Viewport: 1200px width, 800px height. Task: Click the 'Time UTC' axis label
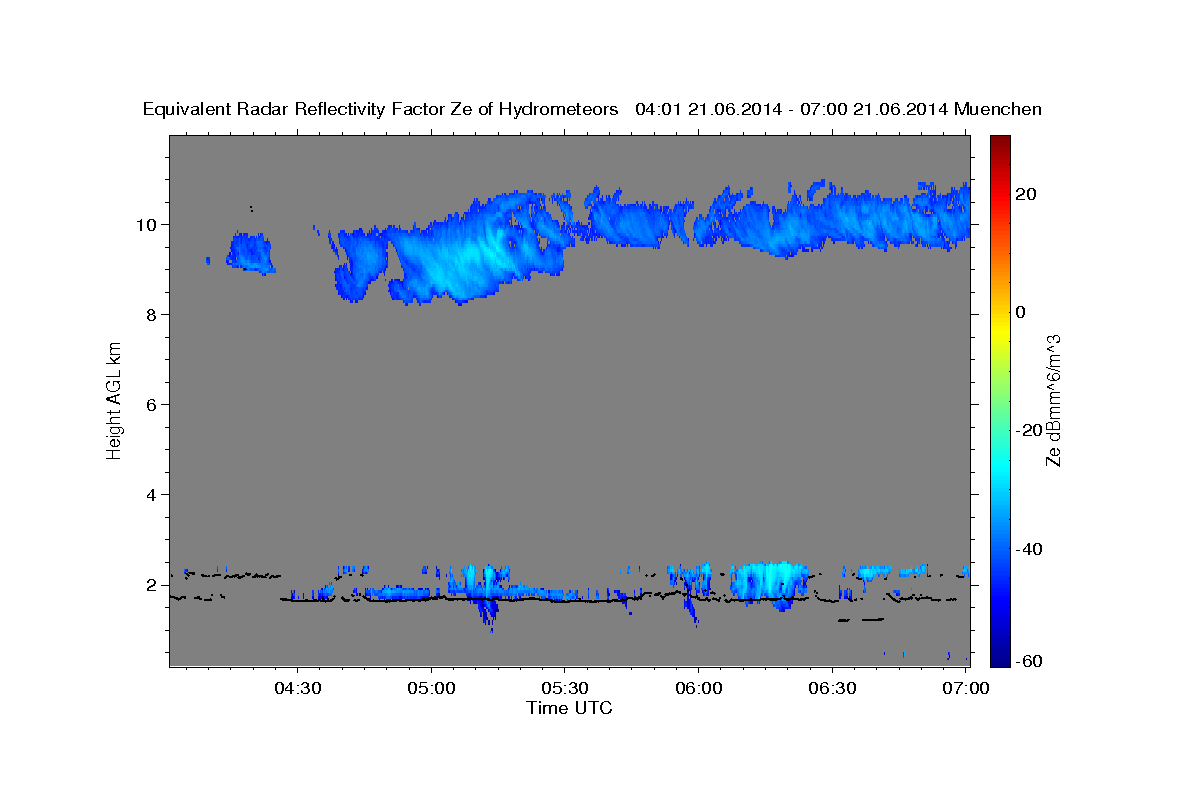click(x=569, y=708)
